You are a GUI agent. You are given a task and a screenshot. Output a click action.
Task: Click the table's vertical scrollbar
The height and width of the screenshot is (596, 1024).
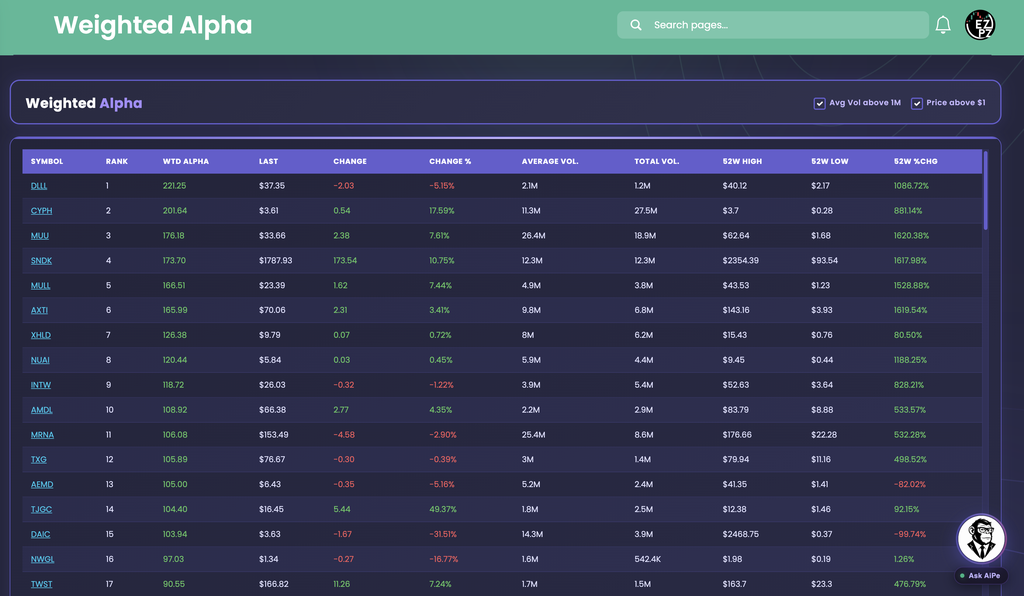985,191
